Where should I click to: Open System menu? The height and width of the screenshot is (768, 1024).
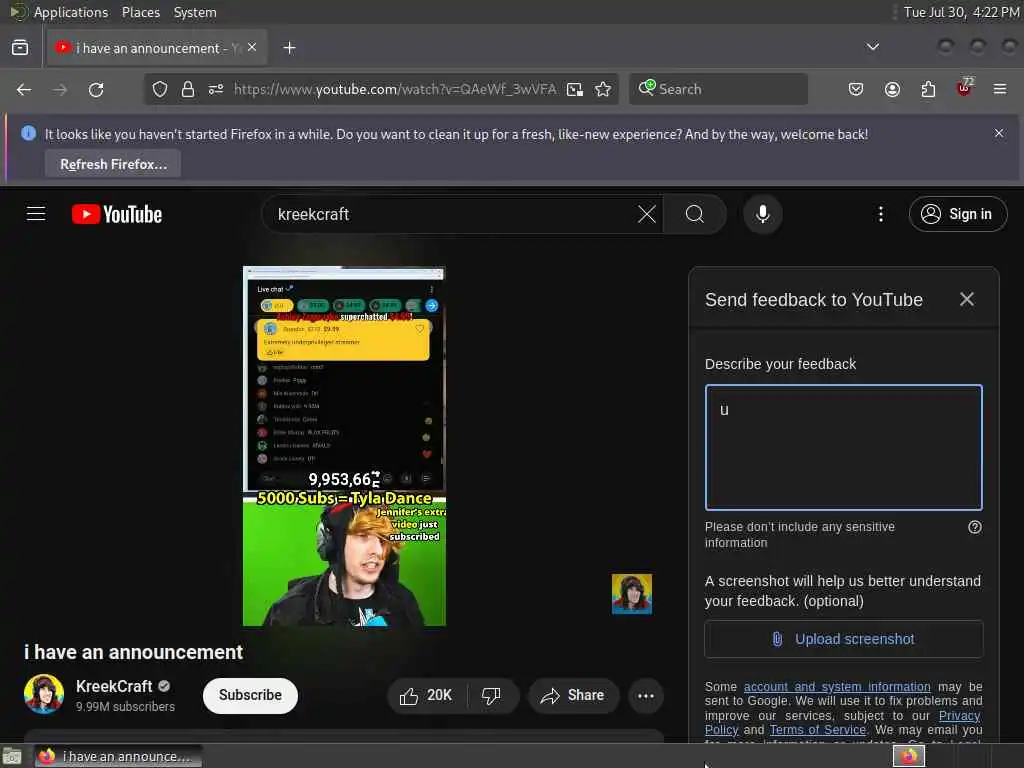pos(195,12)
